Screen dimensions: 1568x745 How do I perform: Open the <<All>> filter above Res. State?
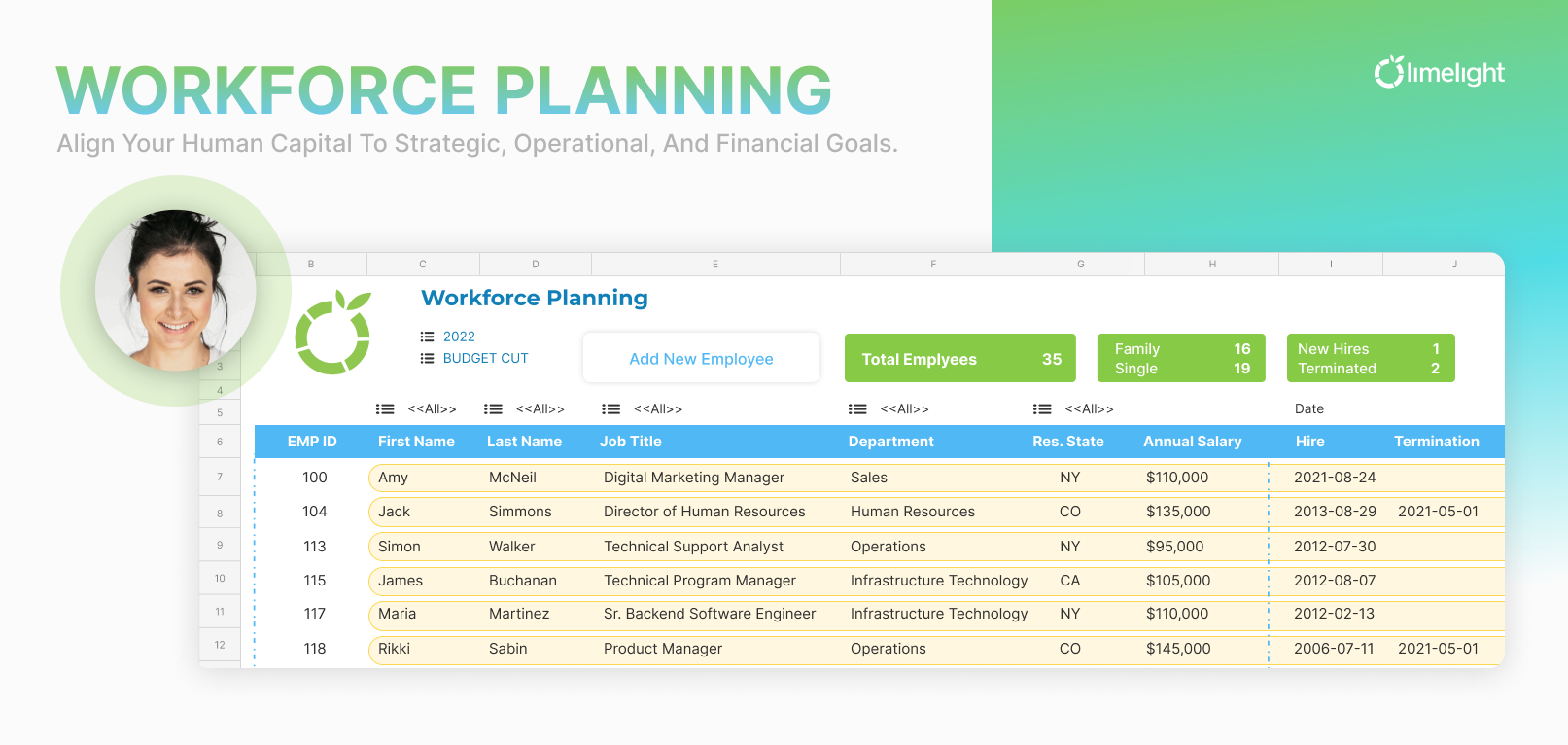click(x=1089, y=409)
